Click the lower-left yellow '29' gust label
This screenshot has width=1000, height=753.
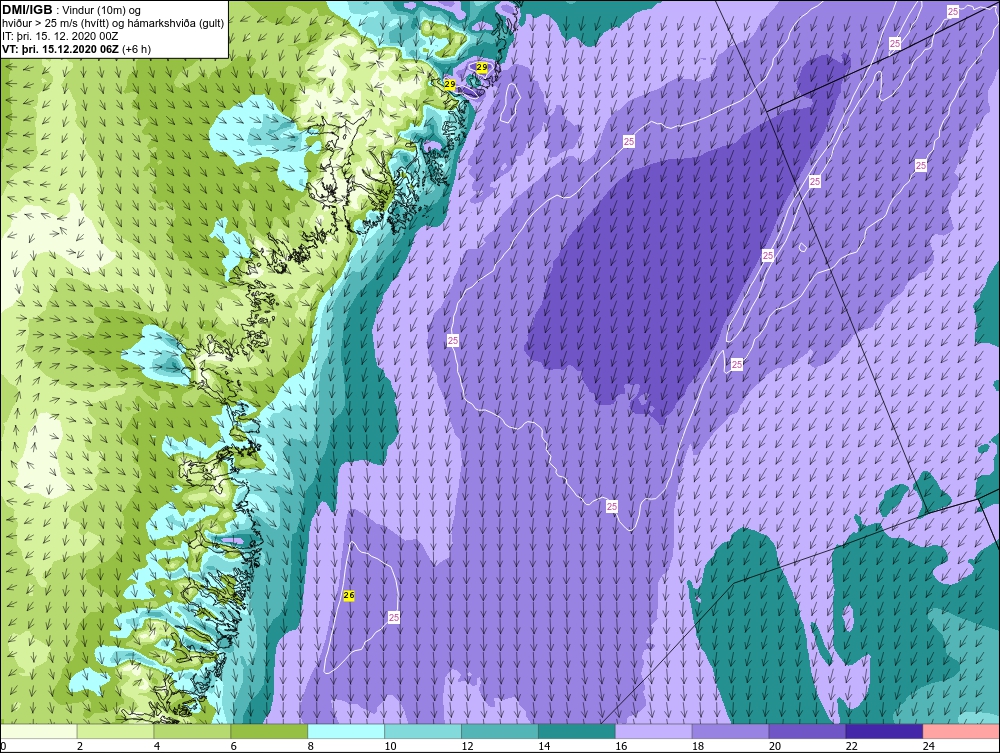[x=450, y=84]
